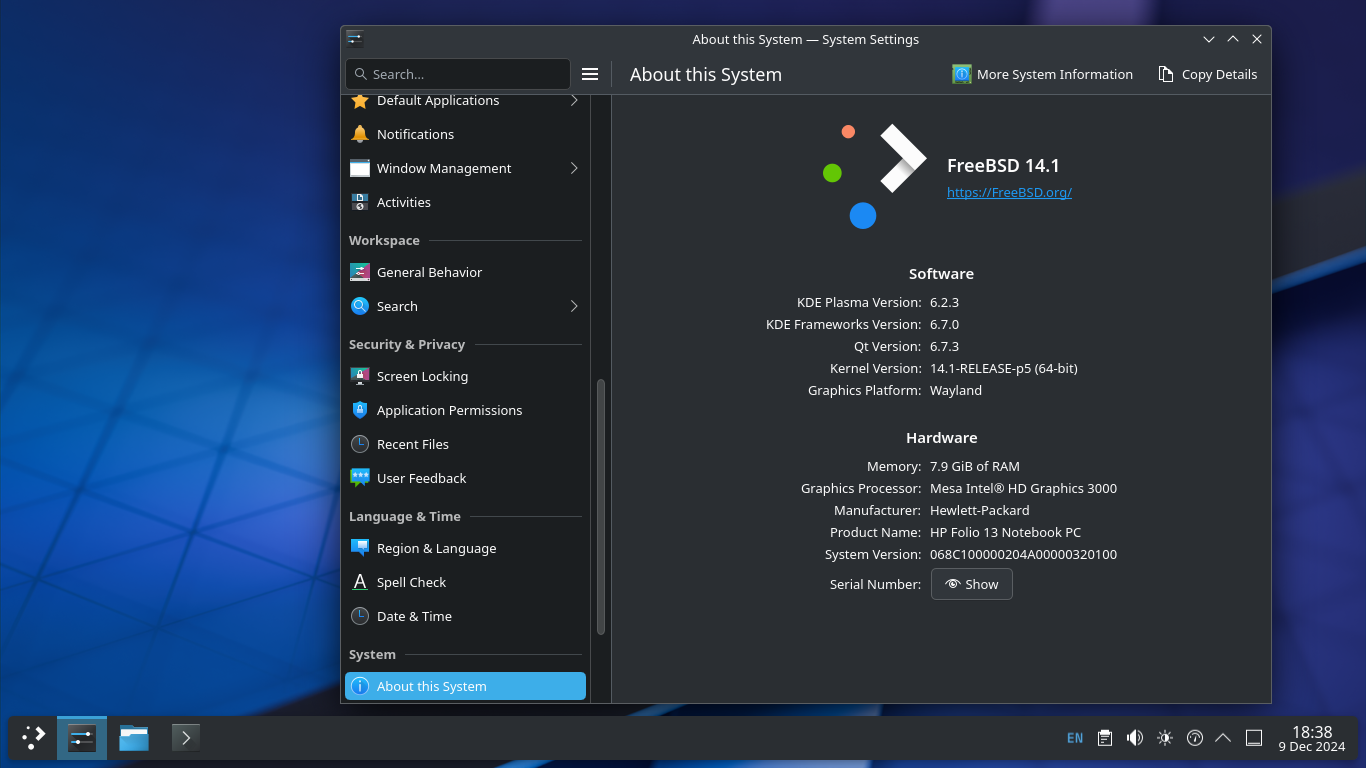Open the hamburger menu next to search
The width and height of the screenshot is (1366, 768).
[590, 74]
